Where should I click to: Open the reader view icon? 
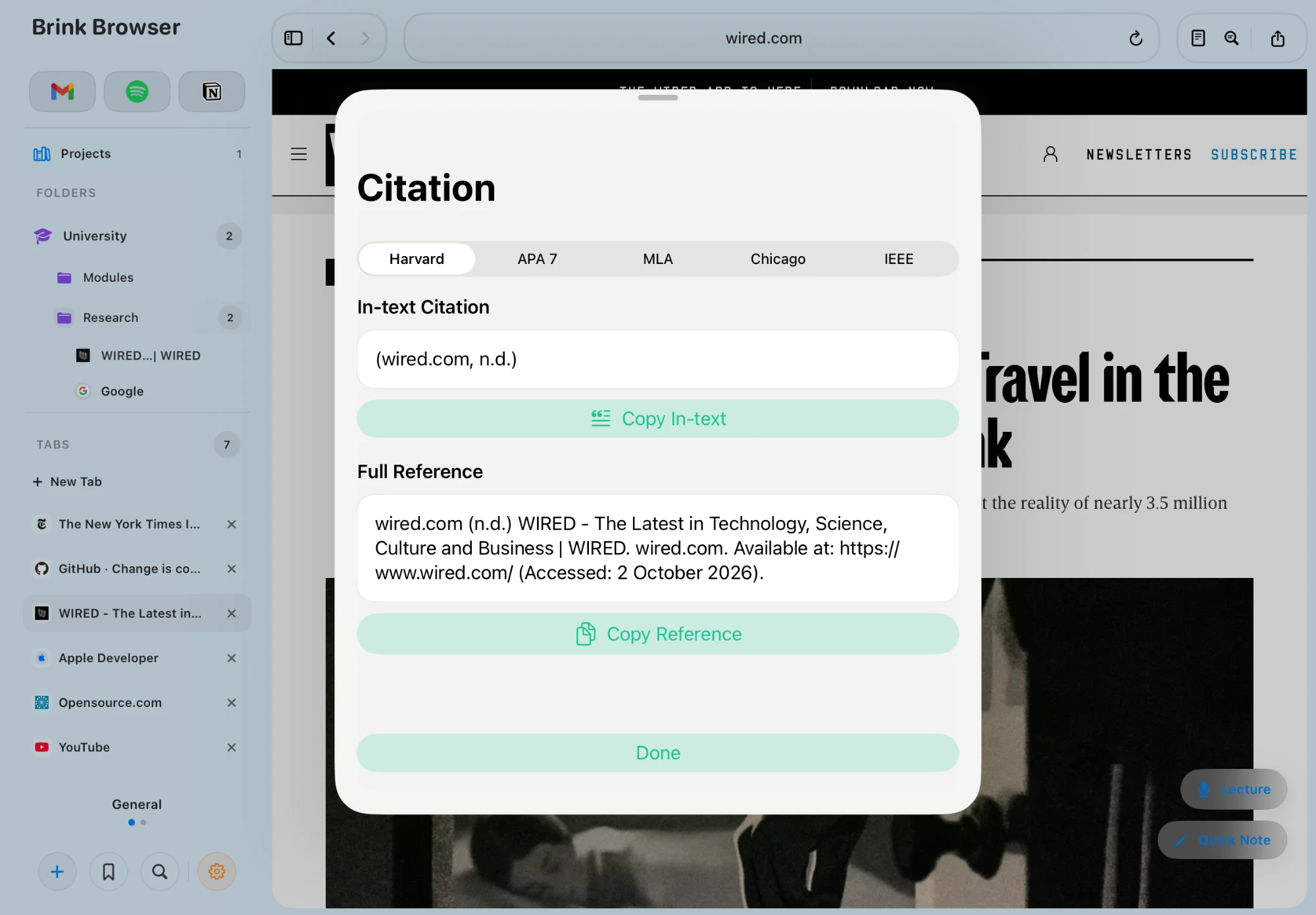(1198, 38)
